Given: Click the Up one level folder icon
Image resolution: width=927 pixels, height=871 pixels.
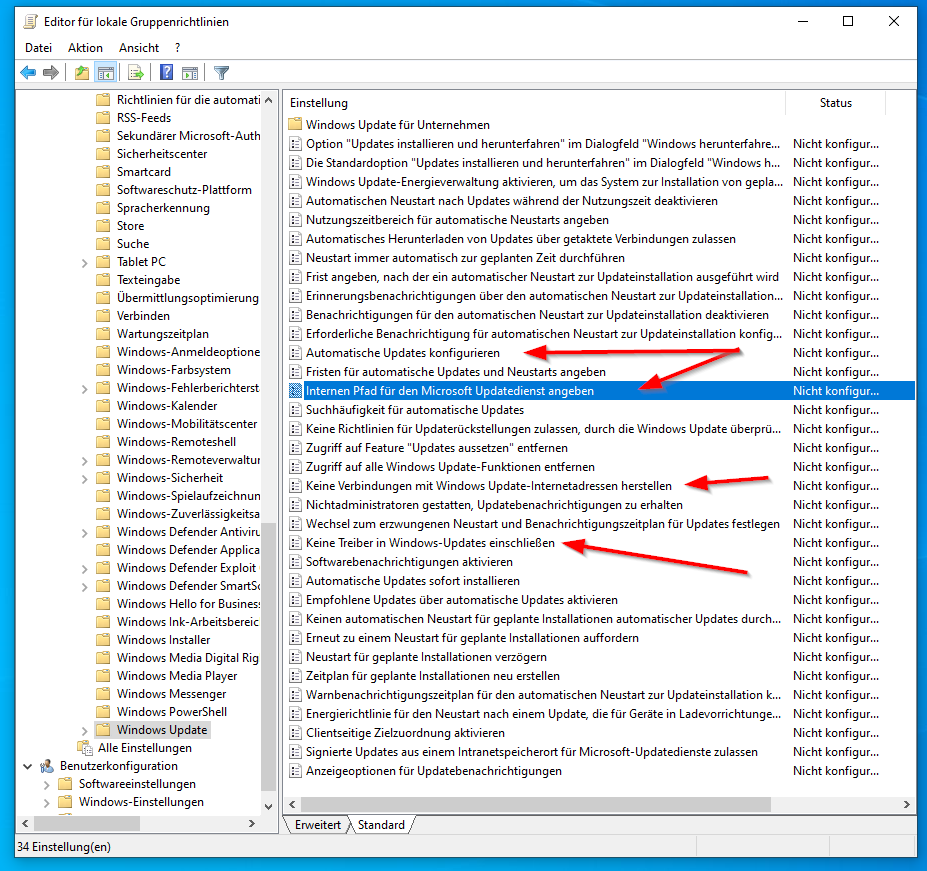Looking at the screenshot, I should (82, 73).
